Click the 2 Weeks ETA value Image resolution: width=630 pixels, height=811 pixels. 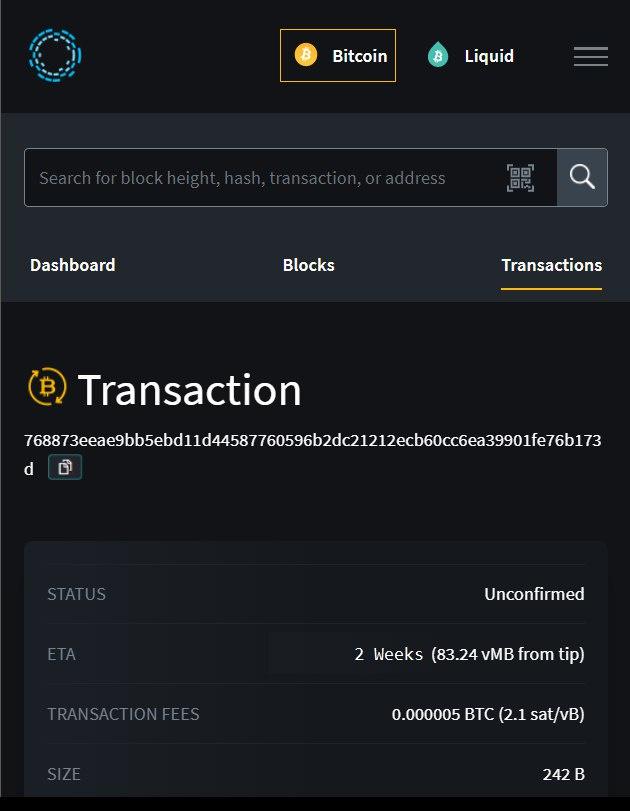pyautogui.click(x=389, y=655)
